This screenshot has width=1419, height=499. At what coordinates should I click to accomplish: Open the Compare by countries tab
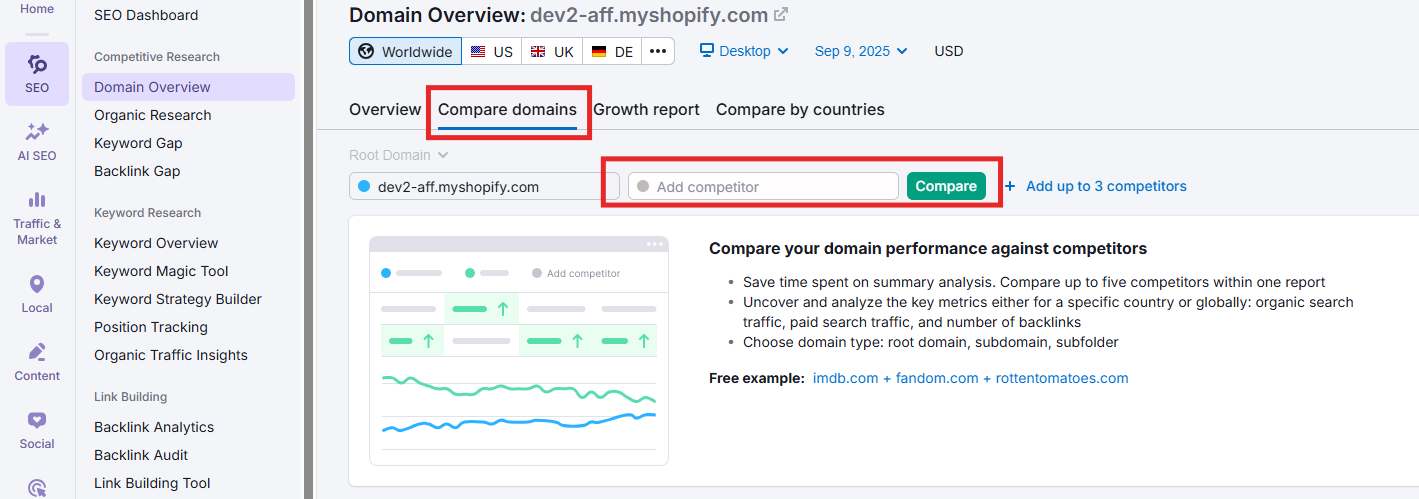coord(800,109)
